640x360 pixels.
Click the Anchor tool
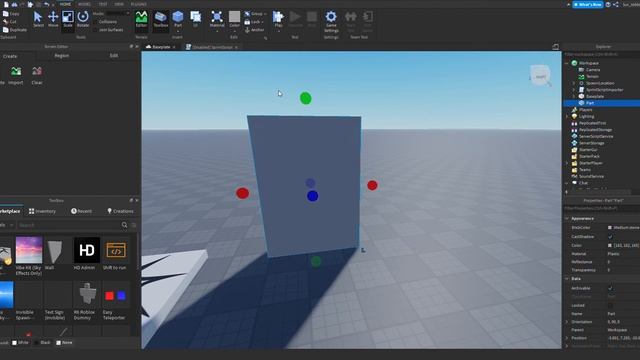point(255,30)
